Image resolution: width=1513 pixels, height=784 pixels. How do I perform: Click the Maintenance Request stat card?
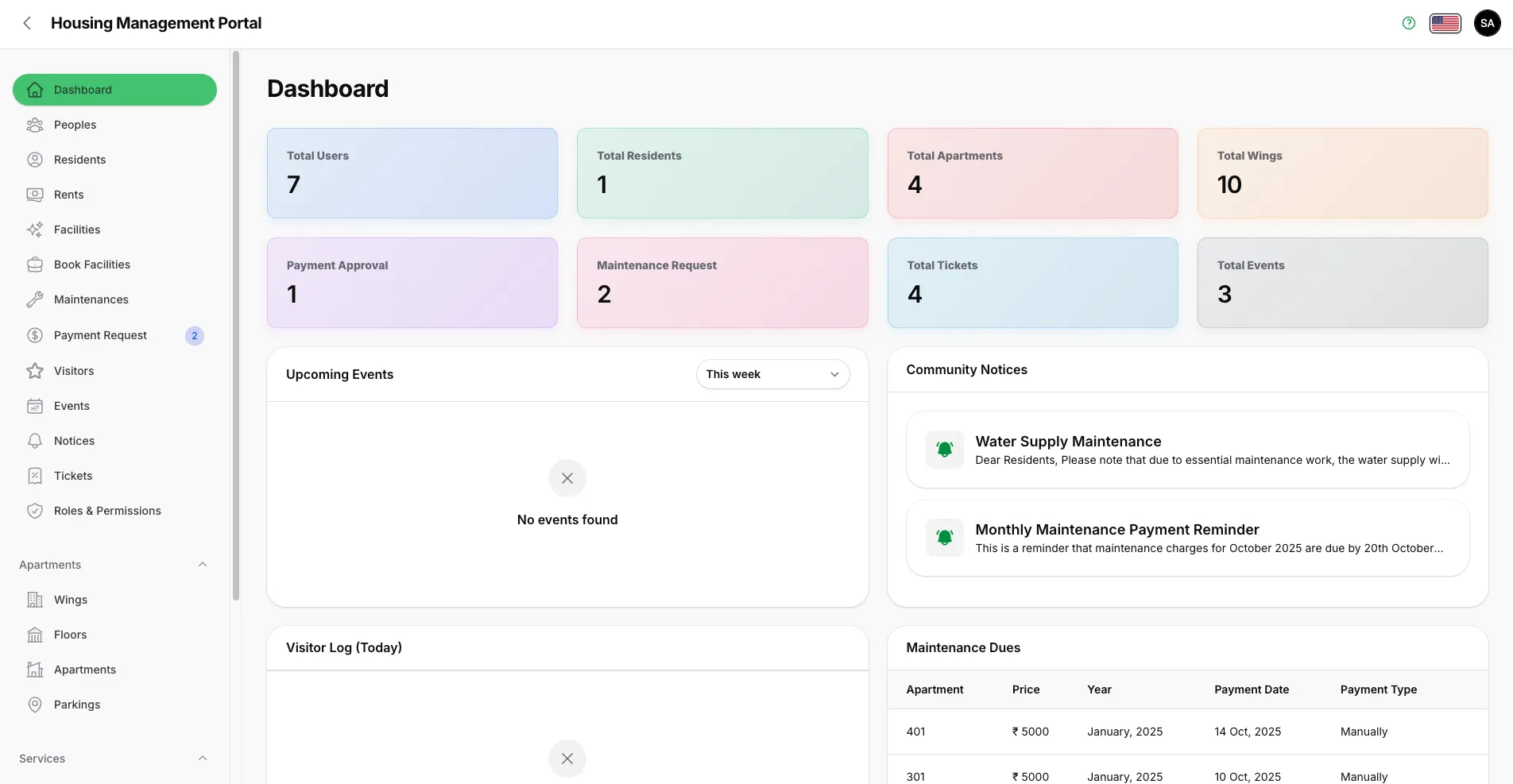coord(722,283)
